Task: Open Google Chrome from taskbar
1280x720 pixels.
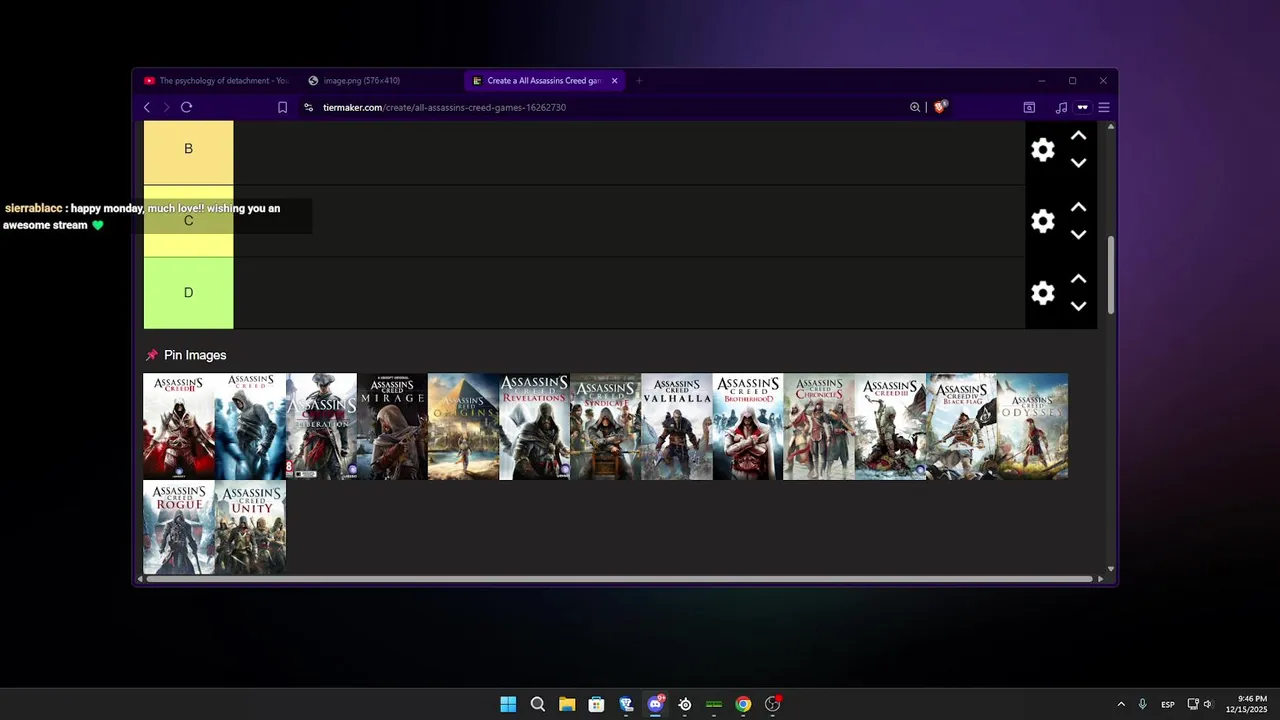Action: coord(743,704)
